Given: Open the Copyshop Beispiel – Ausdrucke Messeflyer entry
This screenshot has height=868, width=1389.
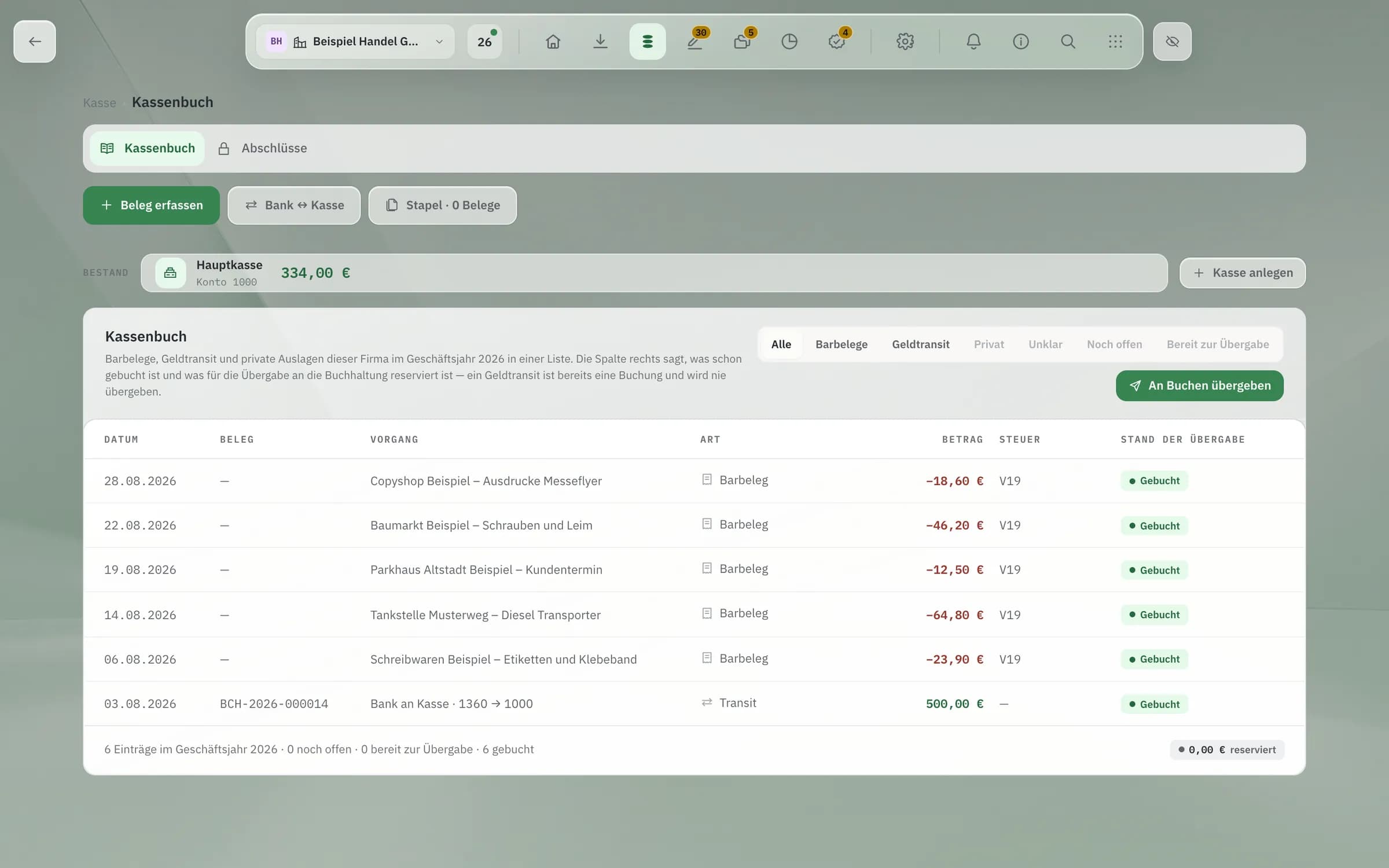Looking at the screenshot, I should [x=694, y=481].
